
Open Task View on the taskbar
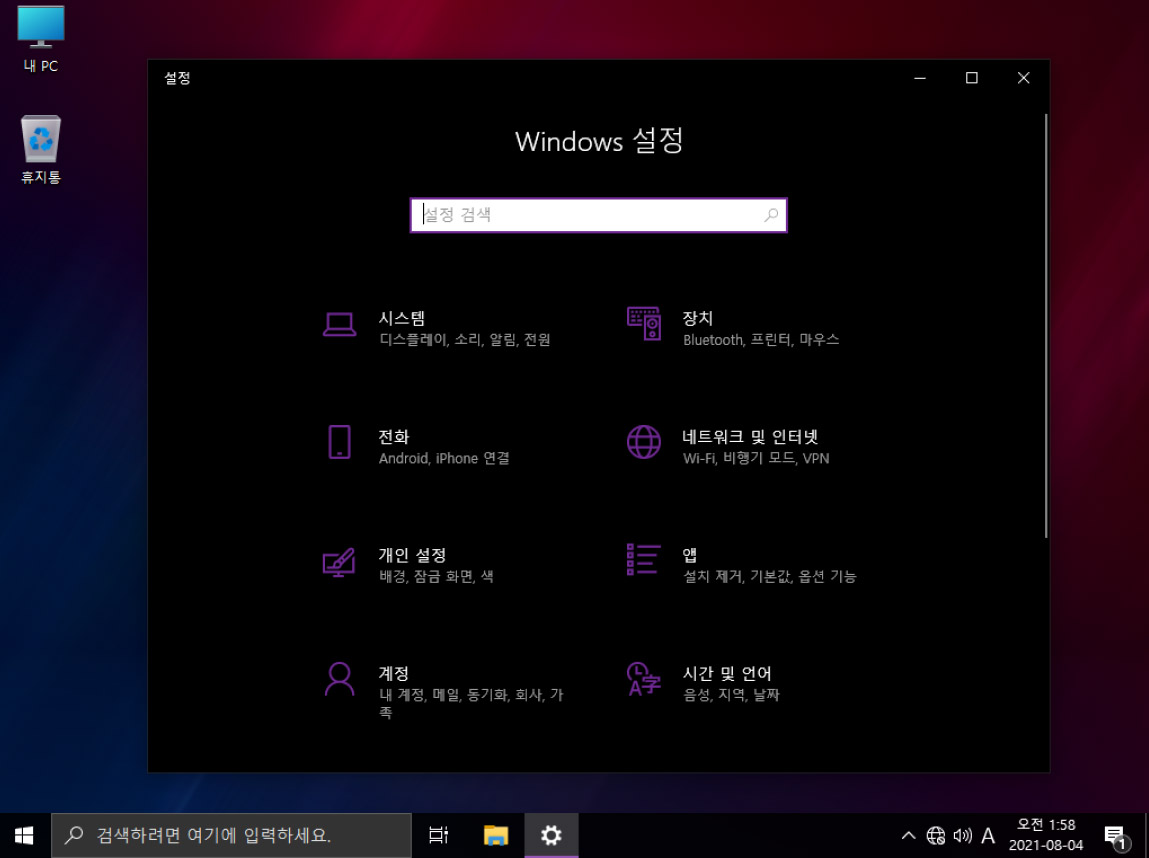438,835
